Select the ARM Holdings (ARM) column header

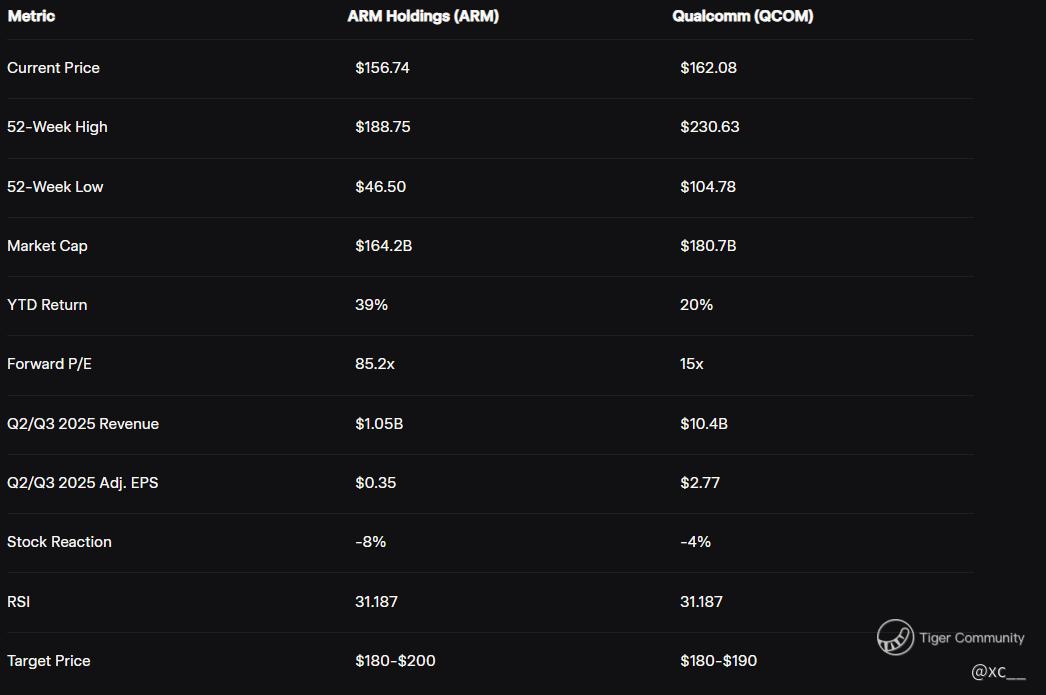pos(423,16)
